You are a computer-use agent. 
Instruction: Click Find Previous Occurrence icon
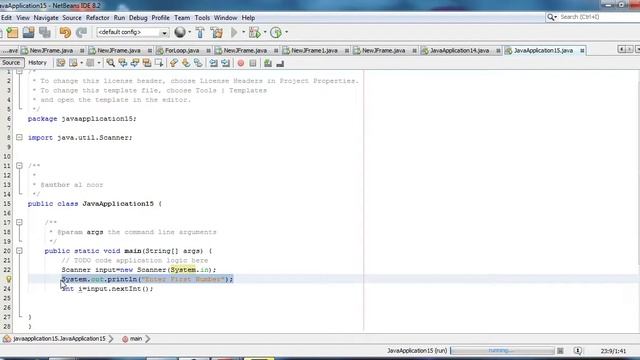coord(122,63)
